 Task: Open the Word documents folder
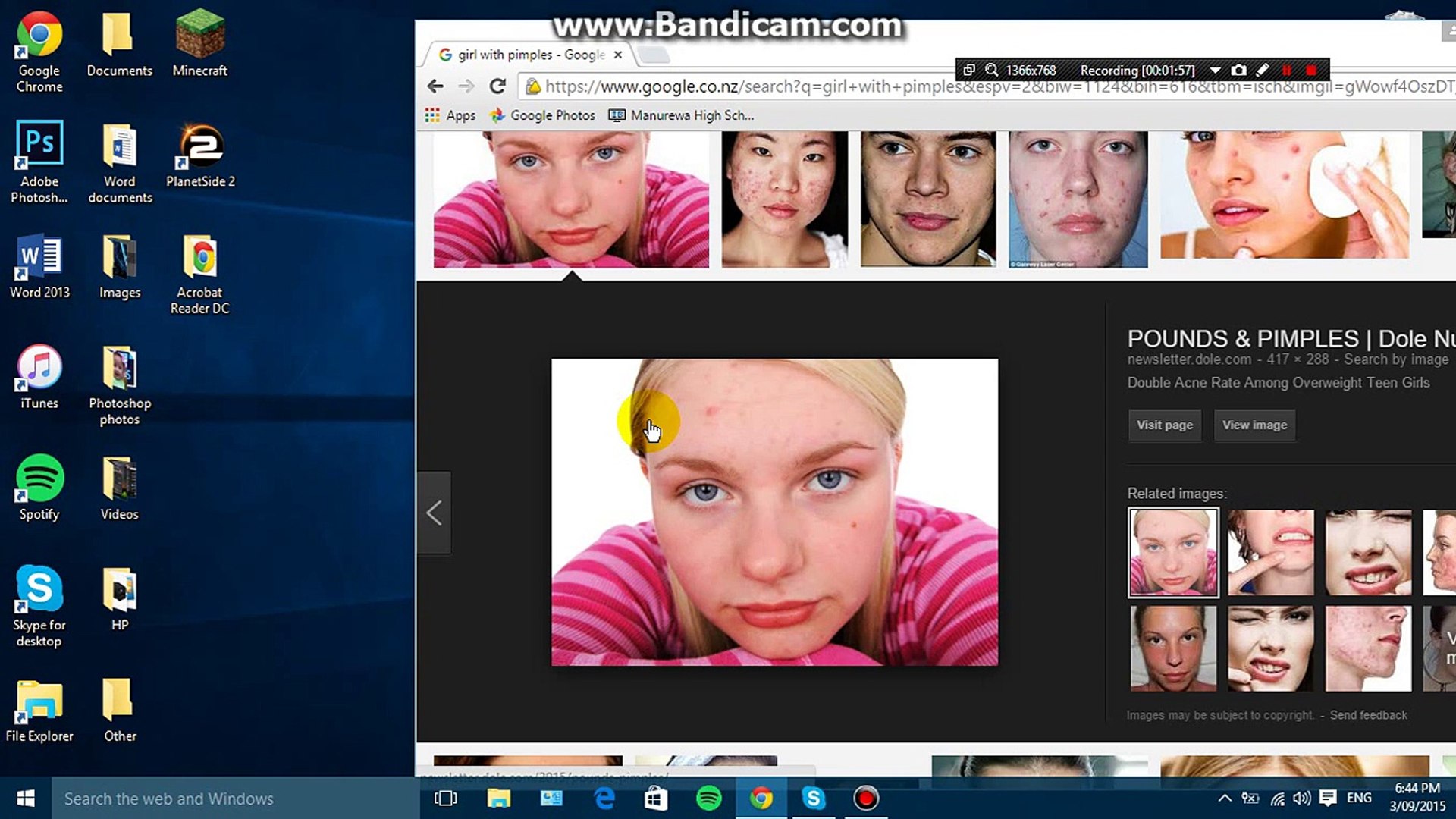[119, 162]
